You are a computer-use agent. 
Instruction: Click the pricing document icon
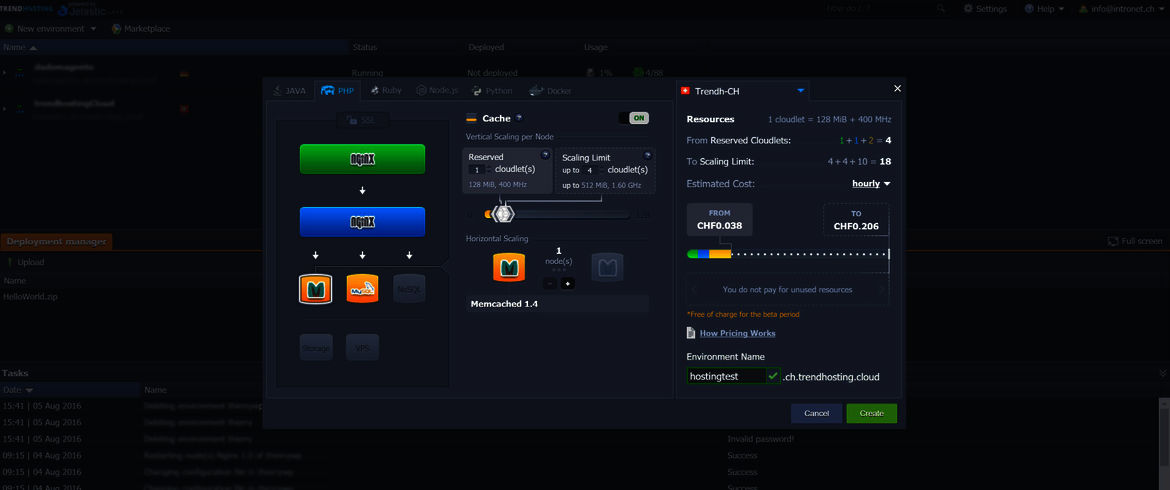point(691,333)
